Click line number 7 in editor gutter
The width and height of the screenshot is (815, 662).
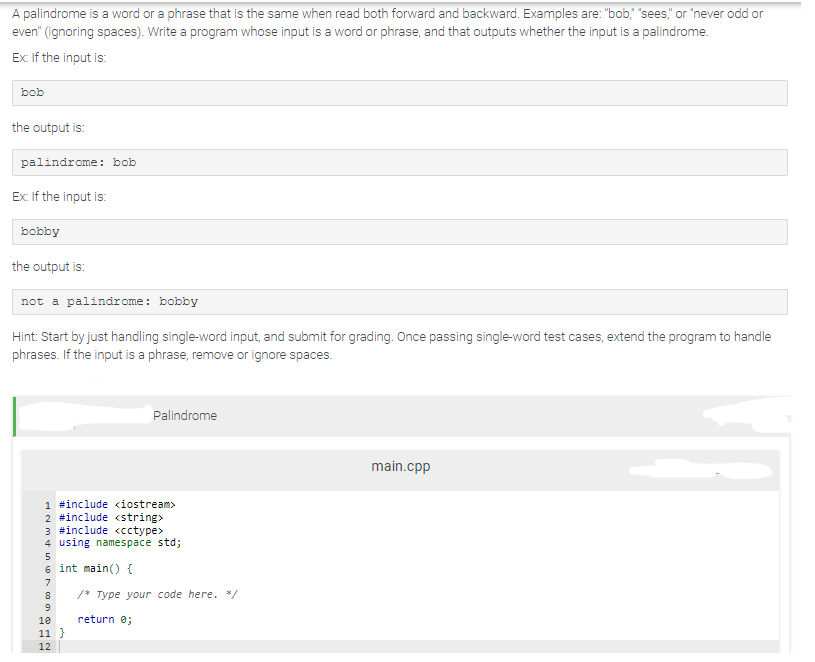point(48,582)
